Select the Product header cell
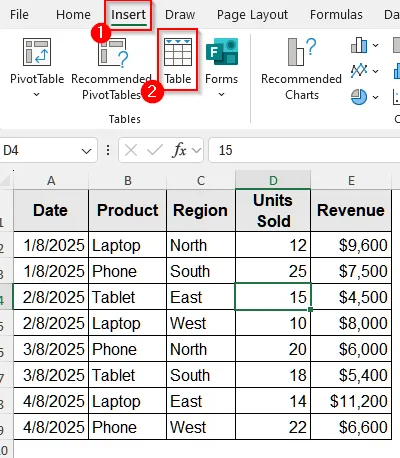 coord(128,210)
